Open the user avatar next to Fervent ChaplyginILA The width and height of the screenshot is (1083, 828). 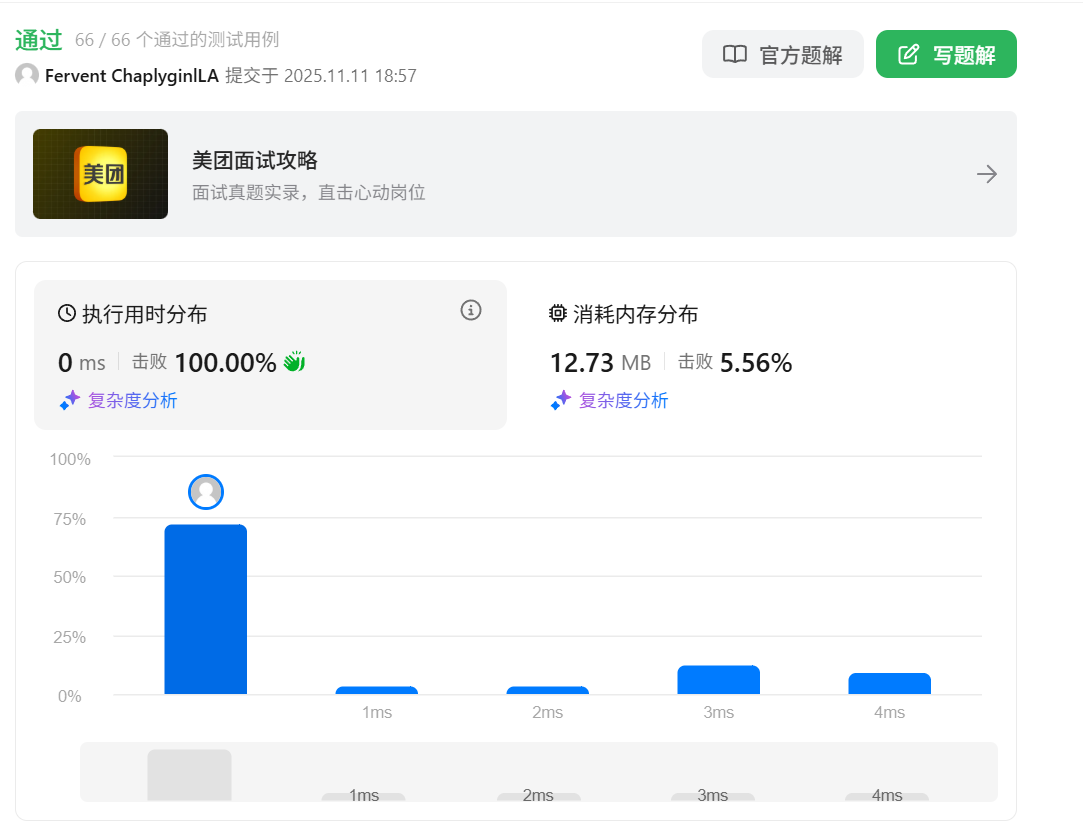(x=27, y=75)
